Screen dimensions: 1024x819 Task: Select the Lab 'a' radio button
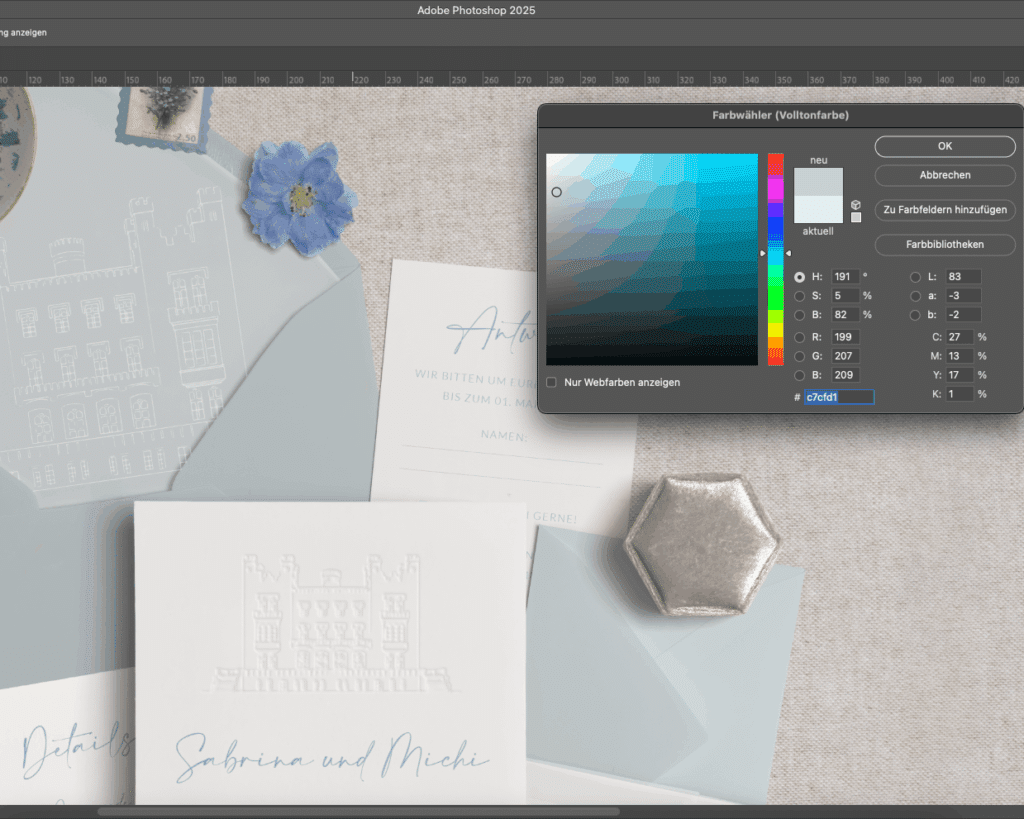click(916, 296)
